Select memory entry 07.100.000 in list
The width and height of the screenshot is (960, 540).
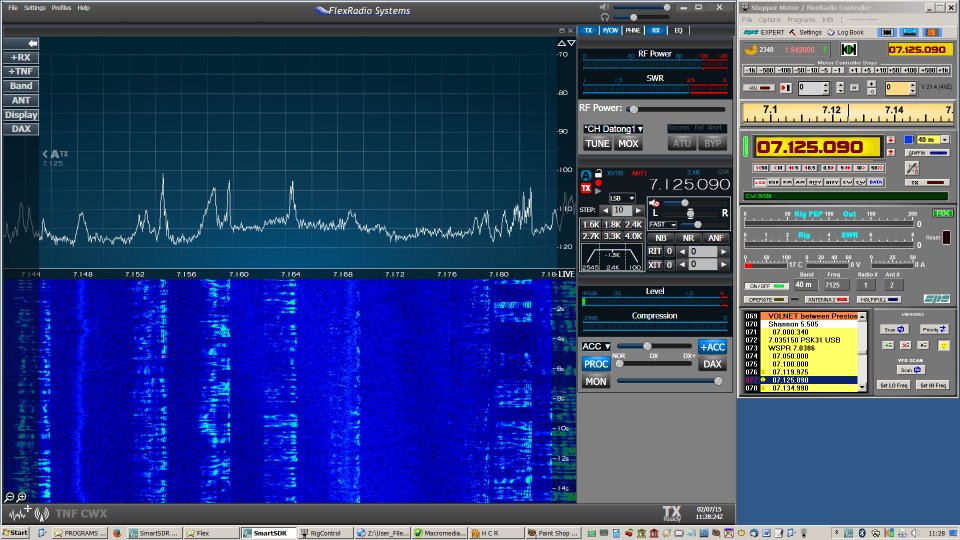789,364
